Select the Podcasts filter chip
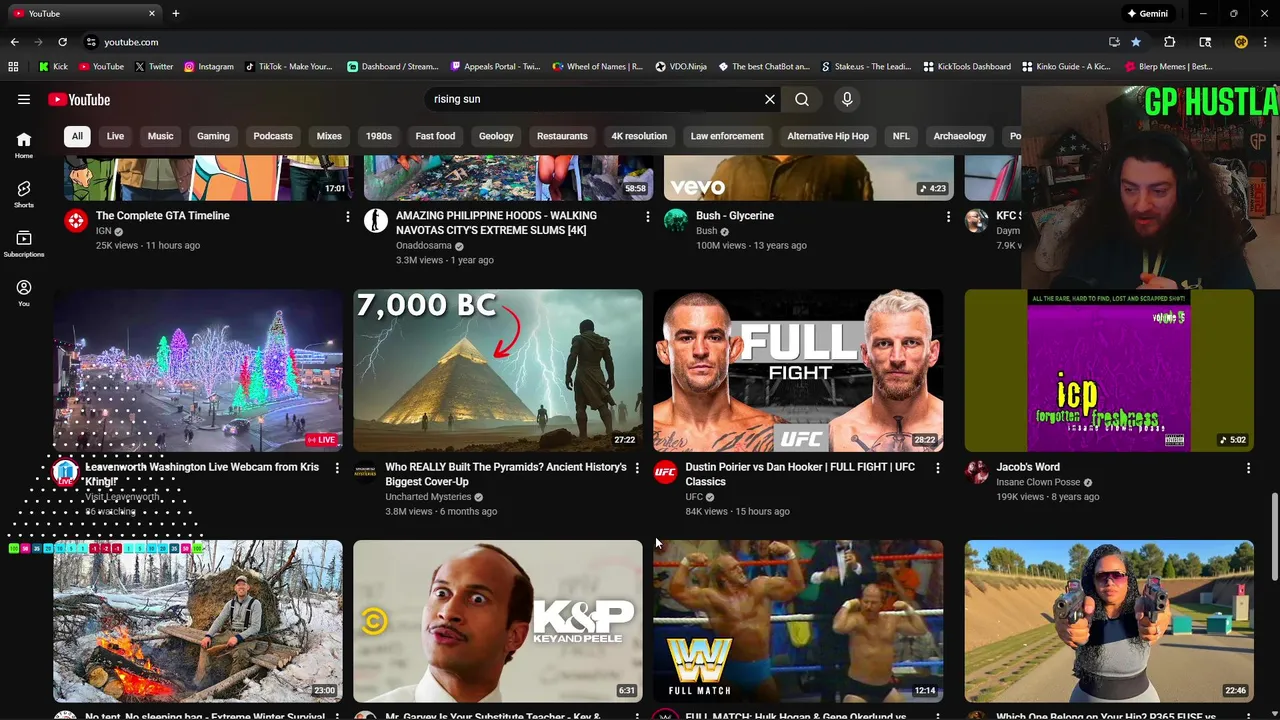 point(273,136)
